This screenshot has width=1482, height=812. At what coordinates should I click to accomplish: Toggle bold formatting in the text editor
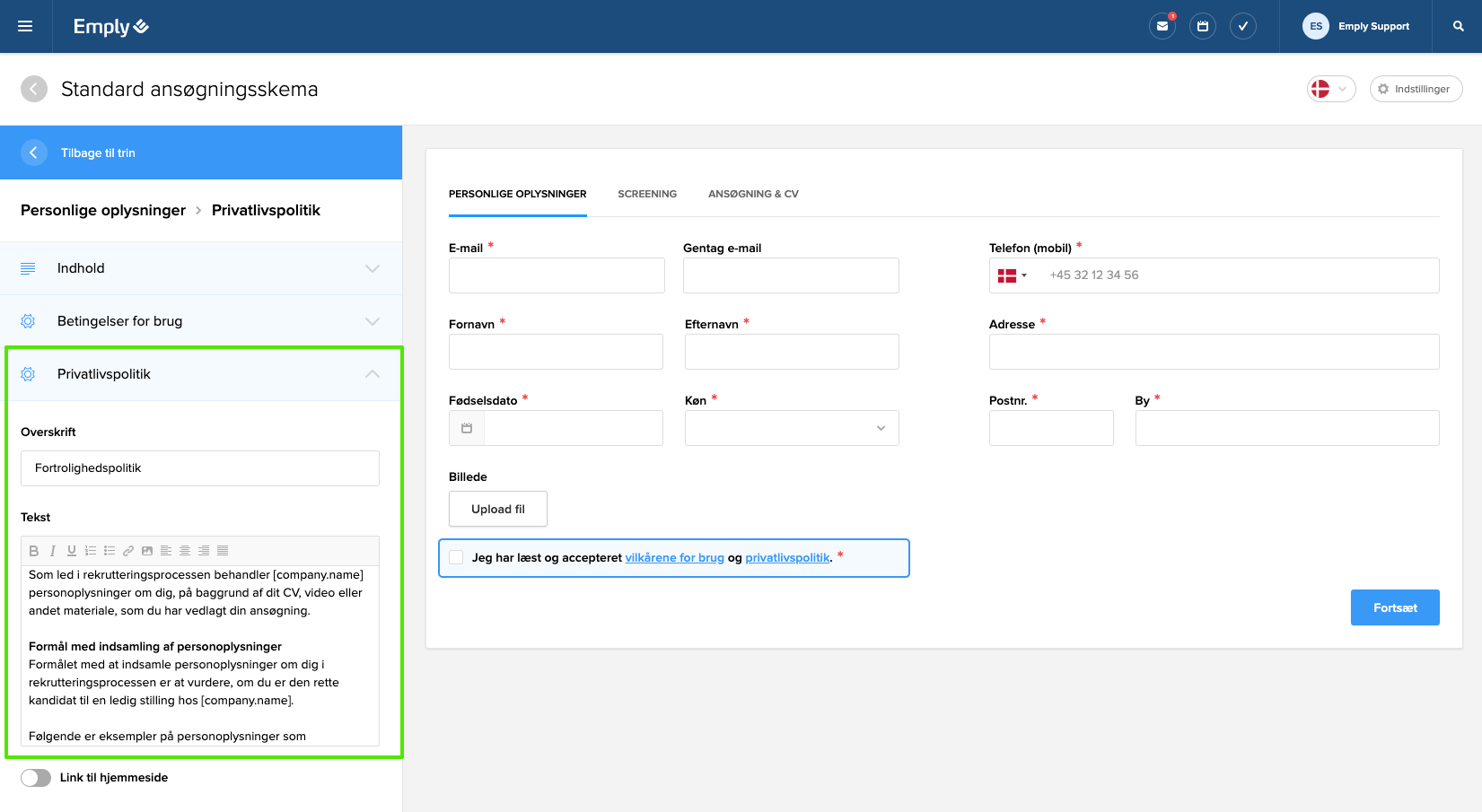point(34,551)
